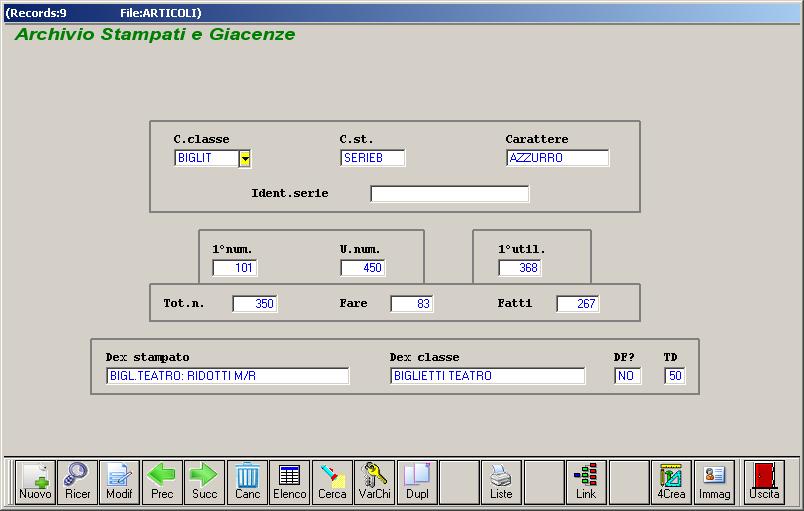
Task: Click the 1°util. field with 368
Action: (x=520, y=268)
